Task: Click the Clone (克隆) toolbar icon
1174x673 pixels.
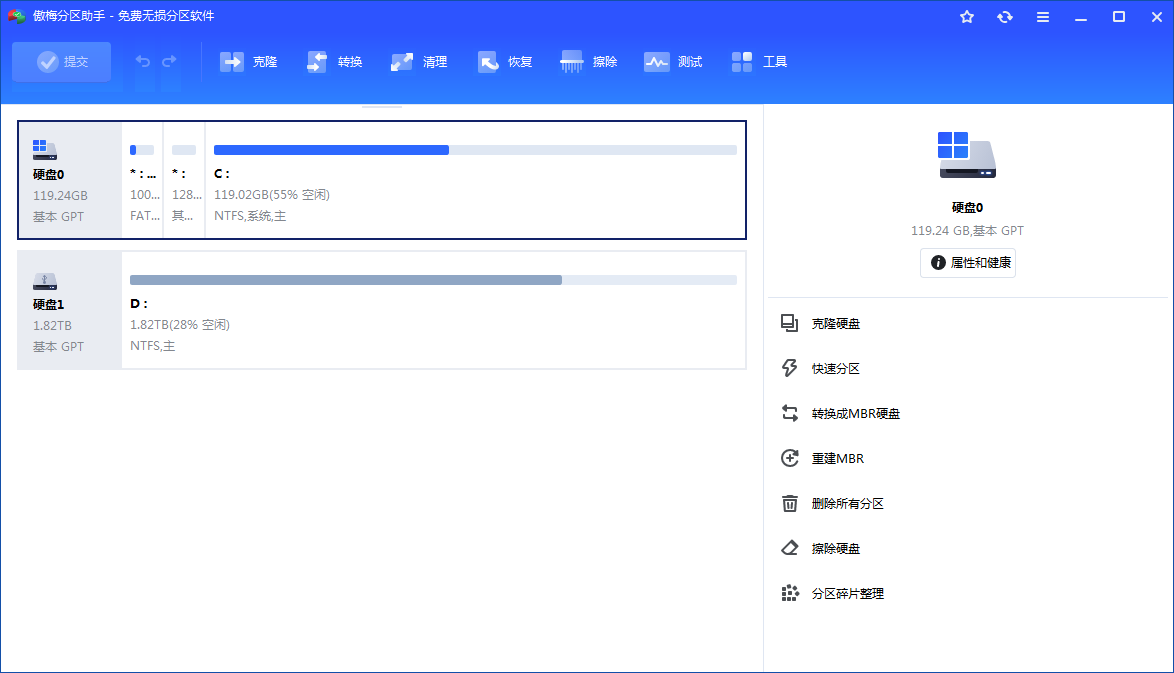Action: [x=233, y=62]
